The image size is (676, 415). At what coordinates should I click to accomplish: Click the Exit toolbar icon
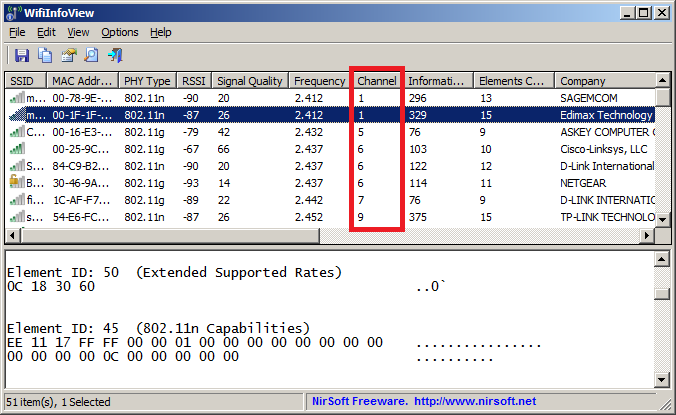(115, 56)
